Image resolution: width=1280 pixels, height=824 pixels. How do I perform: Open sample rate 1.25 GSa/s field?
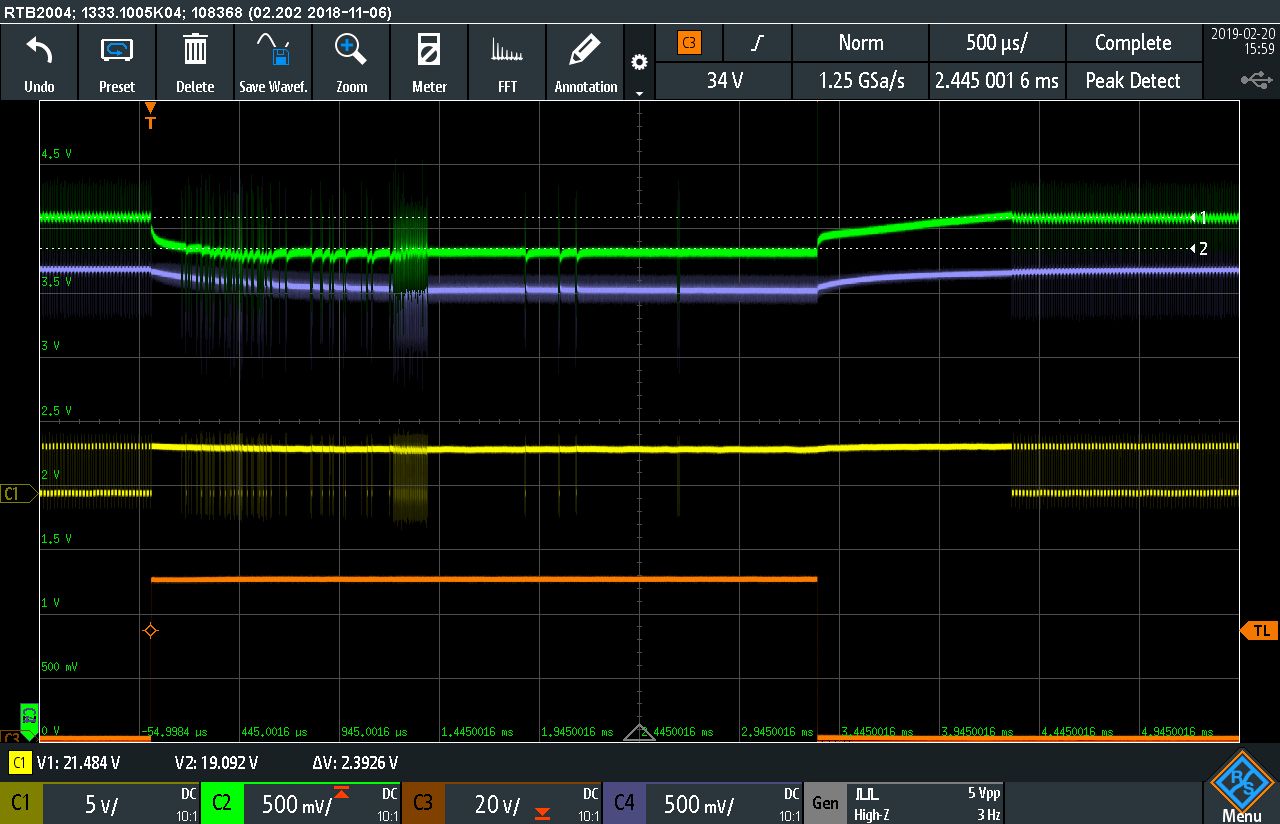click(860, 81)
